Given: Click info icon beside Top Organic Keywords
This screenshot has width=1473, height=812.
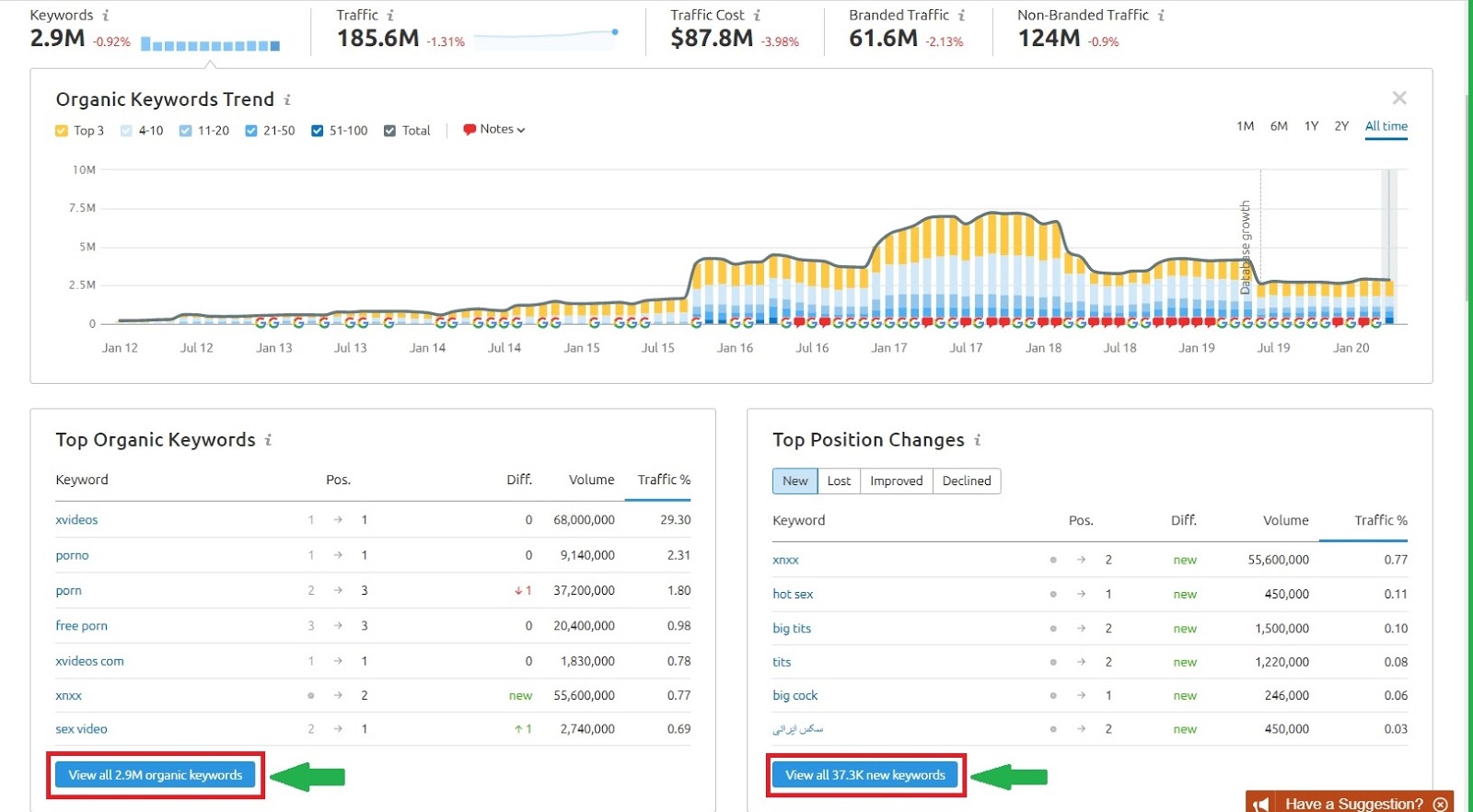Looking at the screenshot, I should coord(268,440).
